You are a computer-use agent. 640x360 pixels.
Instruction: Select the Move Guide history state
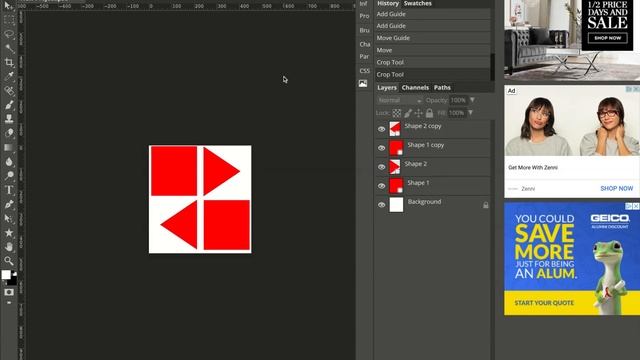pos(433,38)
